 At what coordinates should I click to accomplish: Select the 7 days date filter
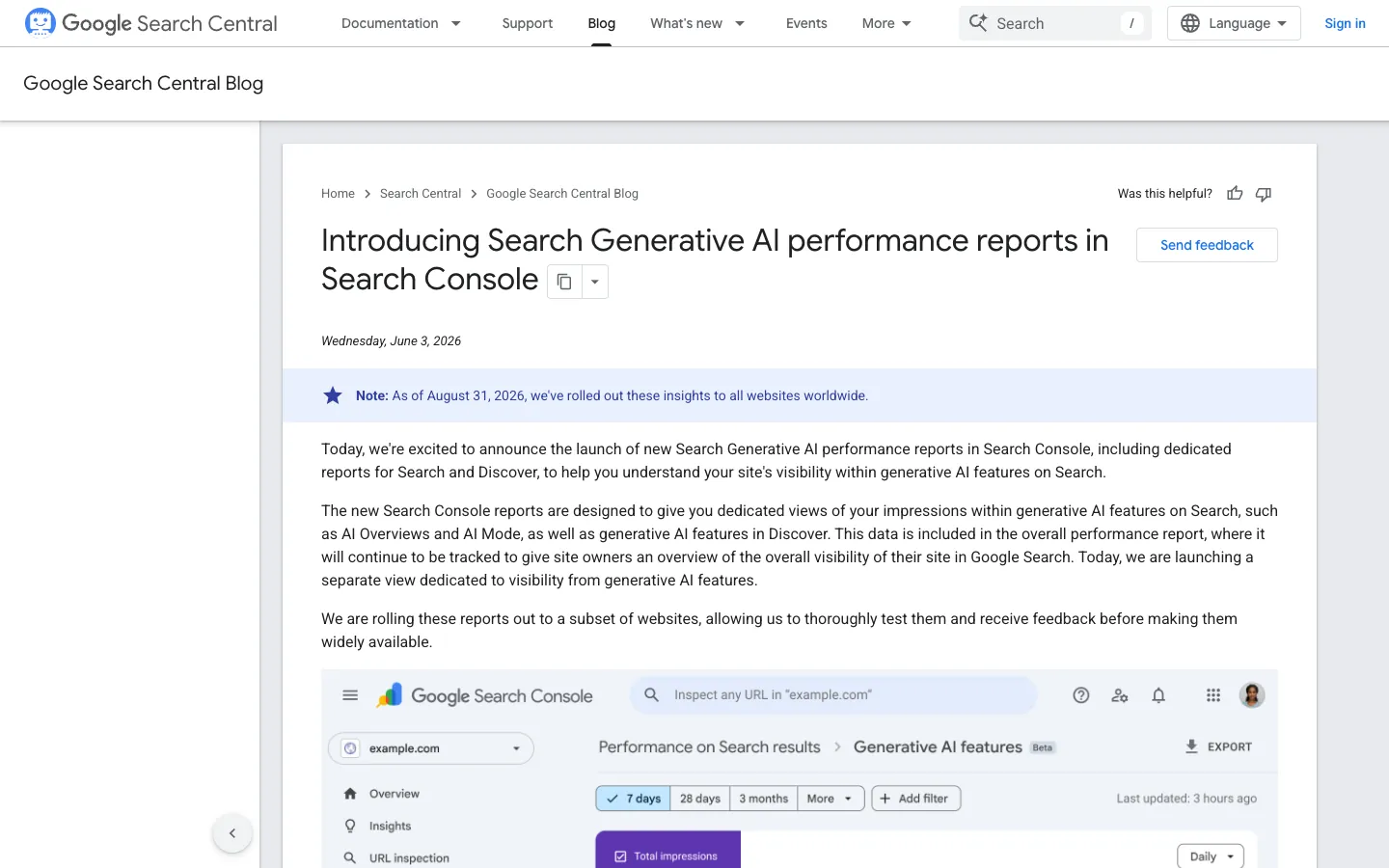634,799
